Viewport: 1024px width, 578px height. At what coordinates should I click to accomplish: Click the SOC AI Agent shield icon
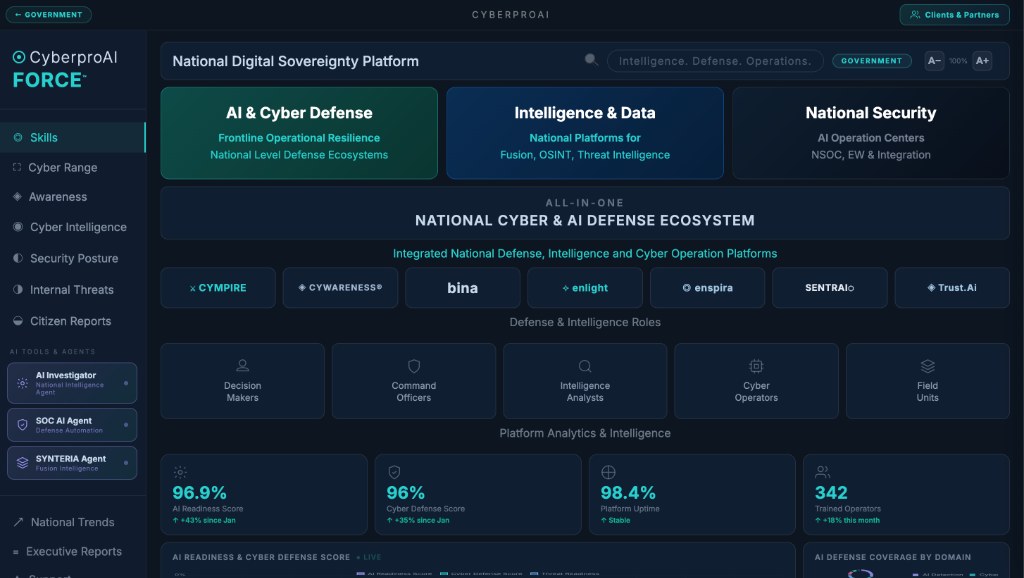tap(22, 425)
